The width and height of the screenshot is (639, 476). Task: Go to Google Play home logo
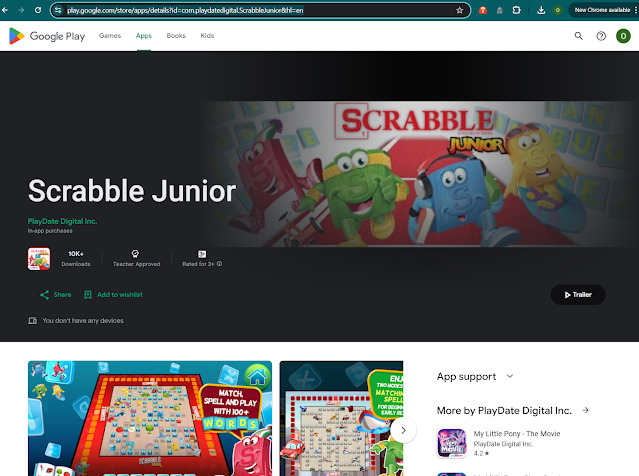47,36
